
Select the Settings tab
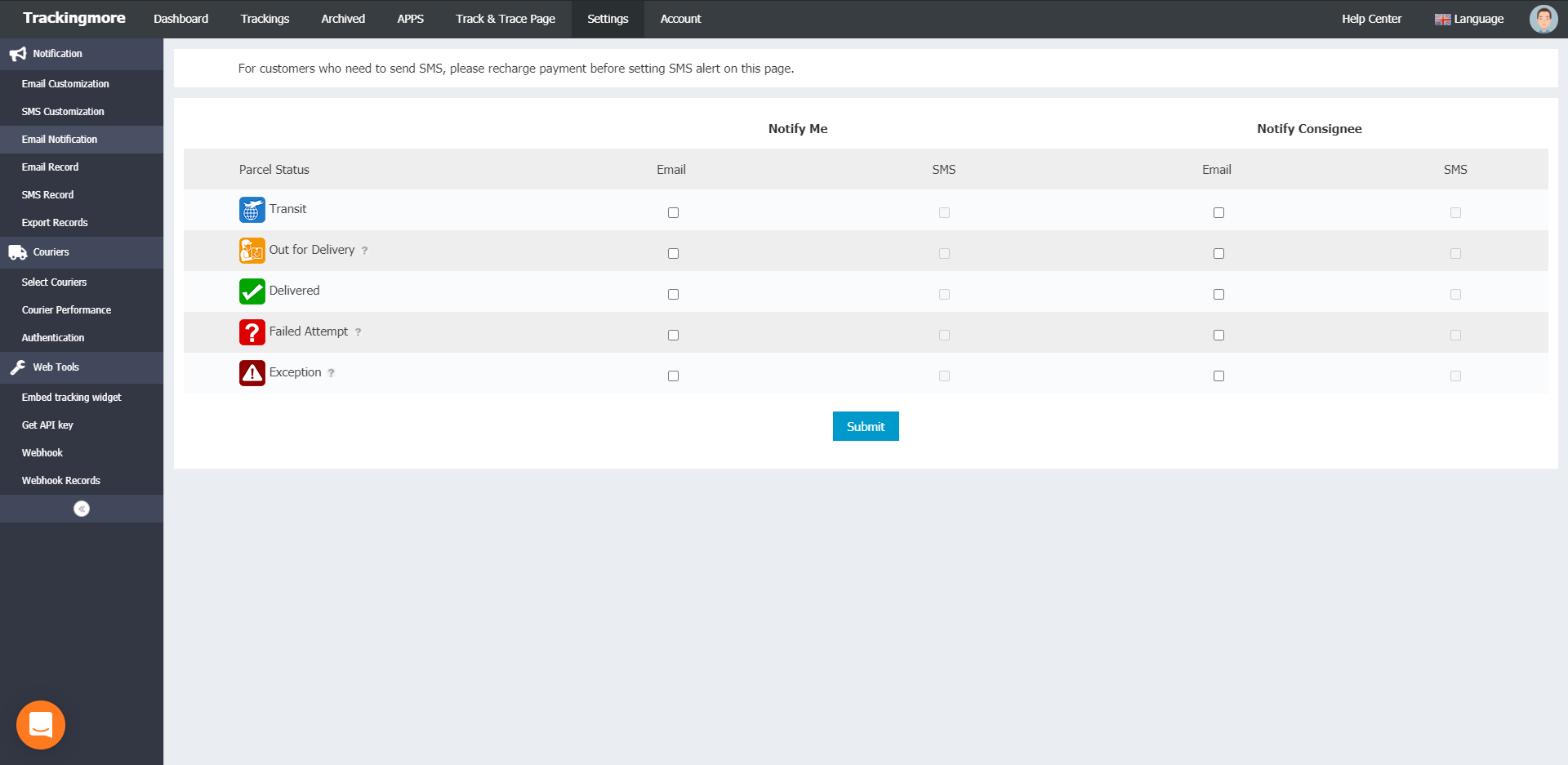pyautogui.click(x=608, y=19)
